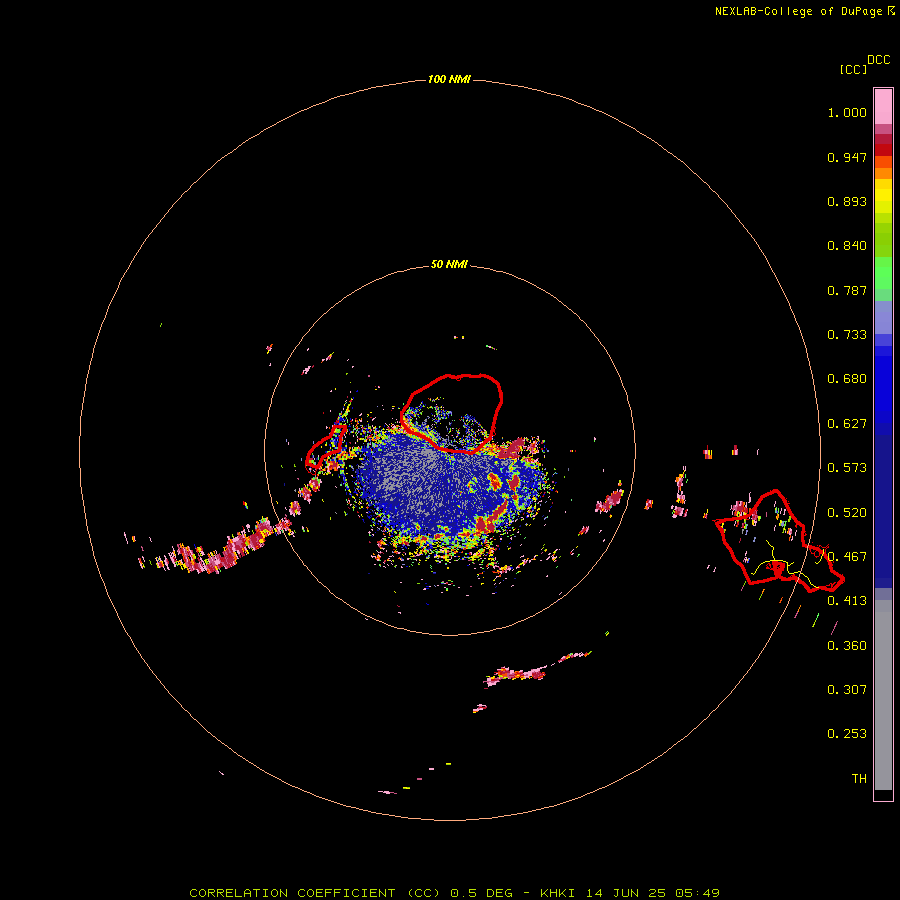
Task: Click the "DCC" label above the color scale
Action: 879,60
